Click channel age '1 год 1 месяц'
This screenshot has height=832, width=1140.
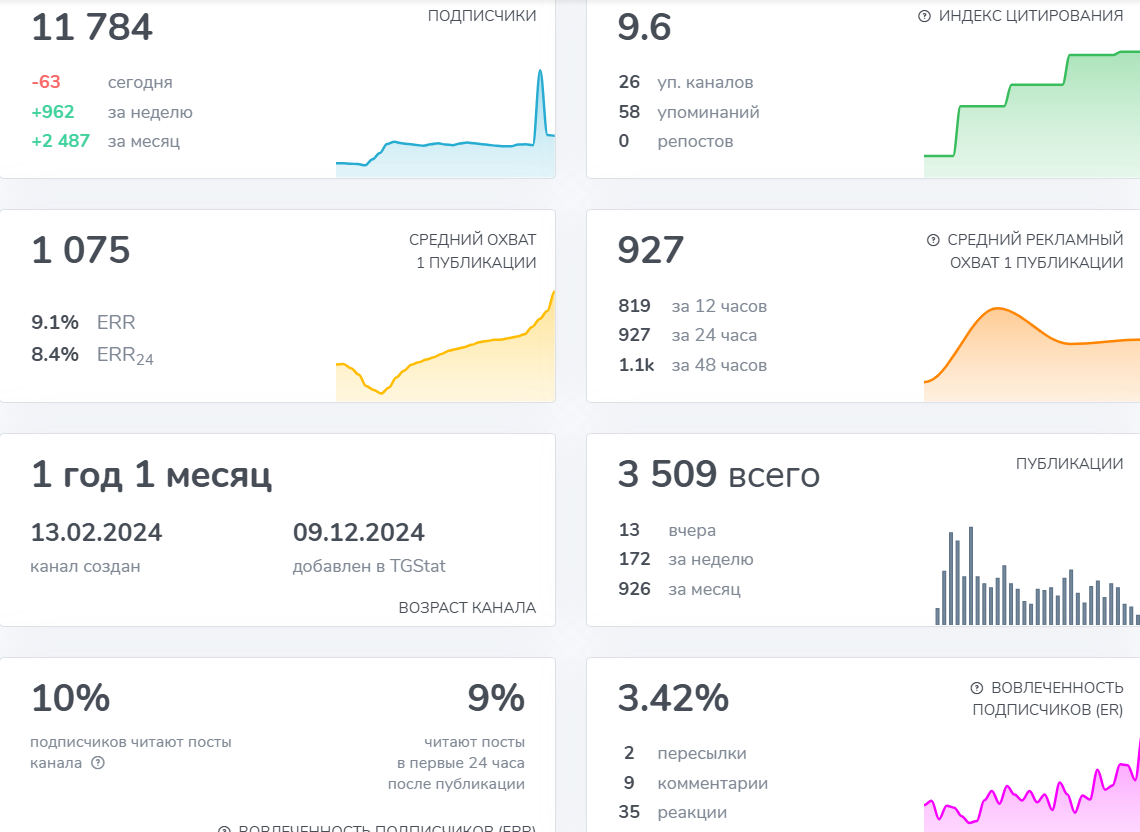click(x=151, y=474)
